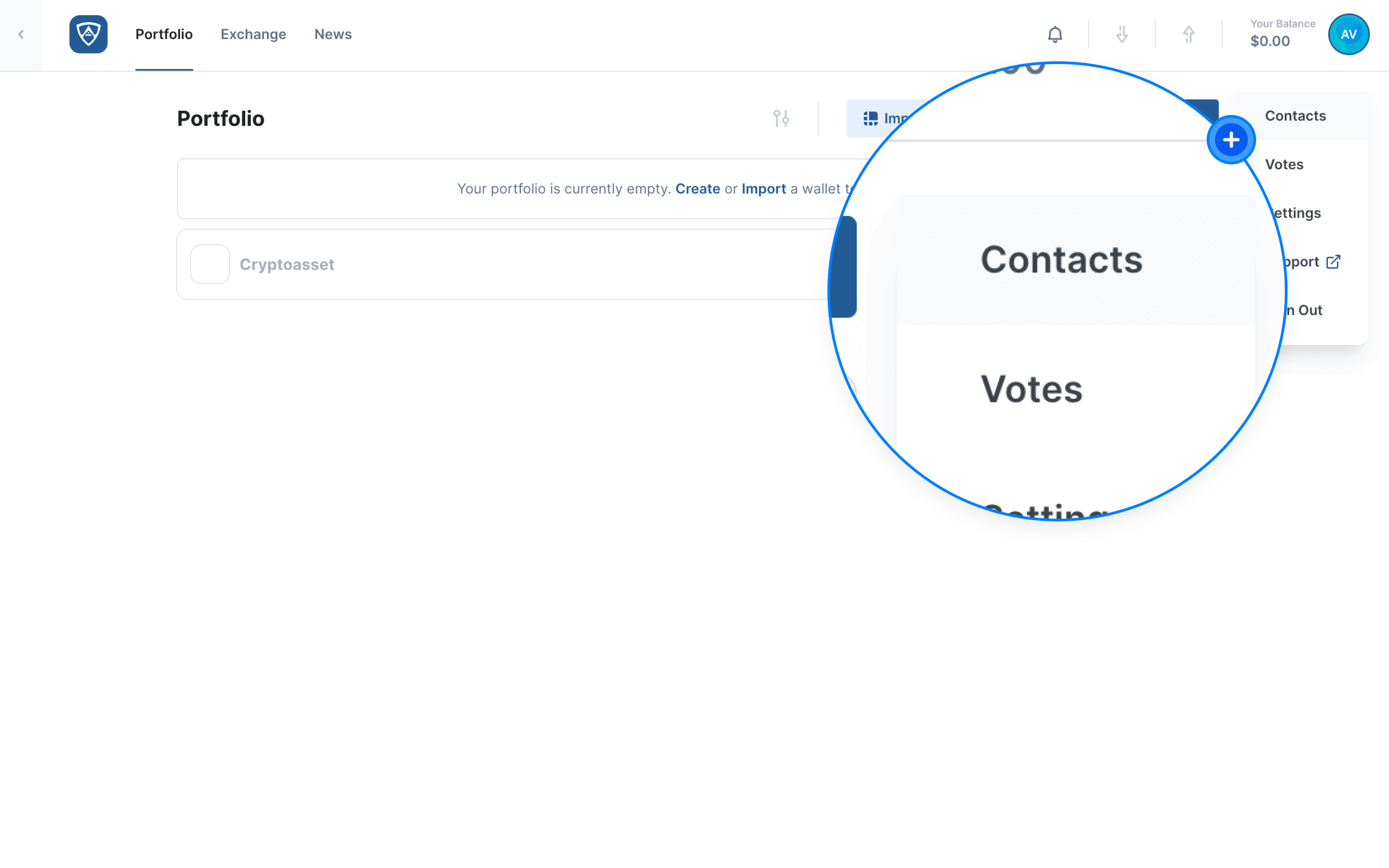Click the receive funds down-arrow icon

1122,34
